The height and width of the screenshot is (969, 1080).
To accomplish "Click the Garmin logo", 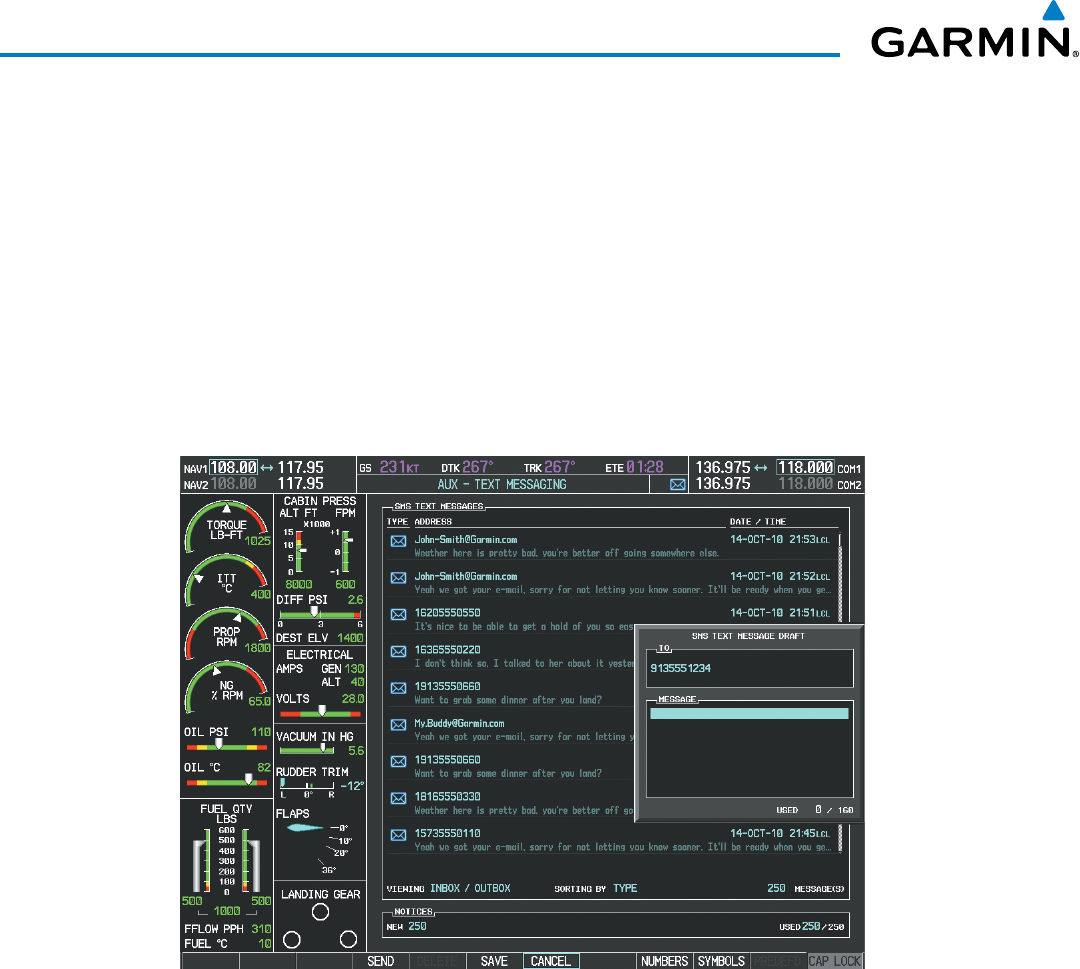I will coord(974,30).
